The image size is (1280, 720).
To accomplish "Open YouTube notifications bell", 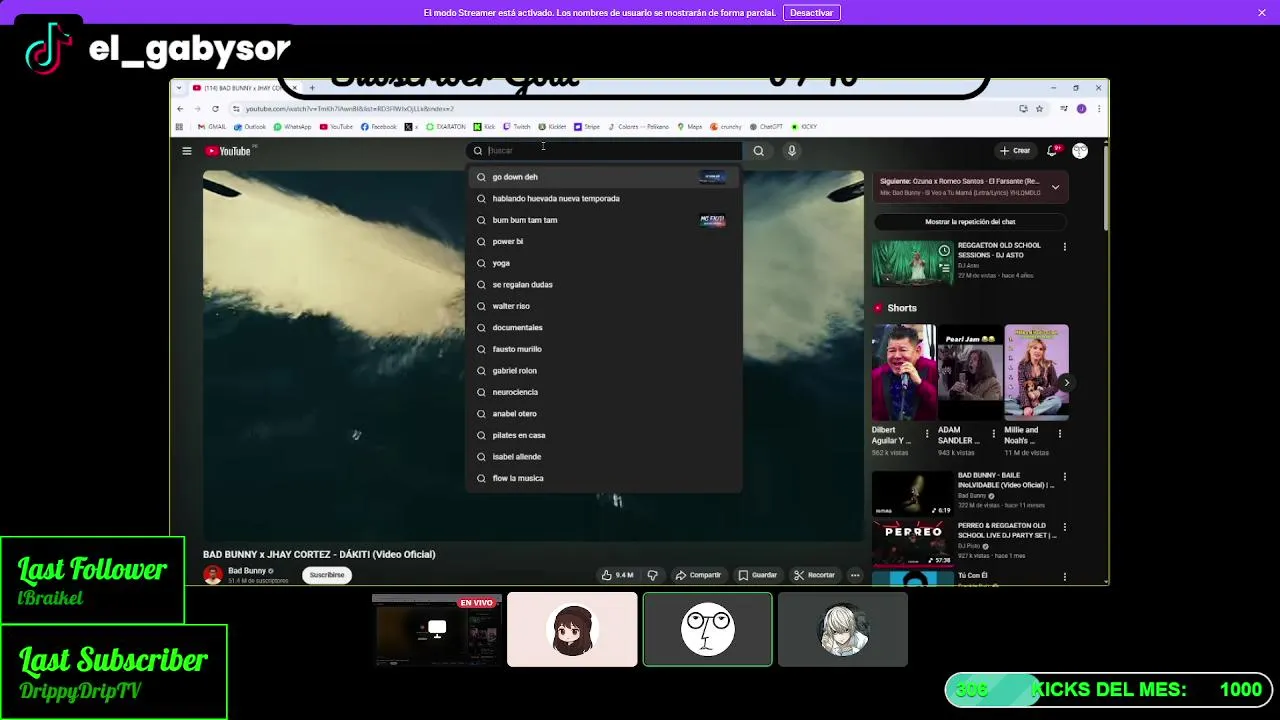I will point(1052,151).
